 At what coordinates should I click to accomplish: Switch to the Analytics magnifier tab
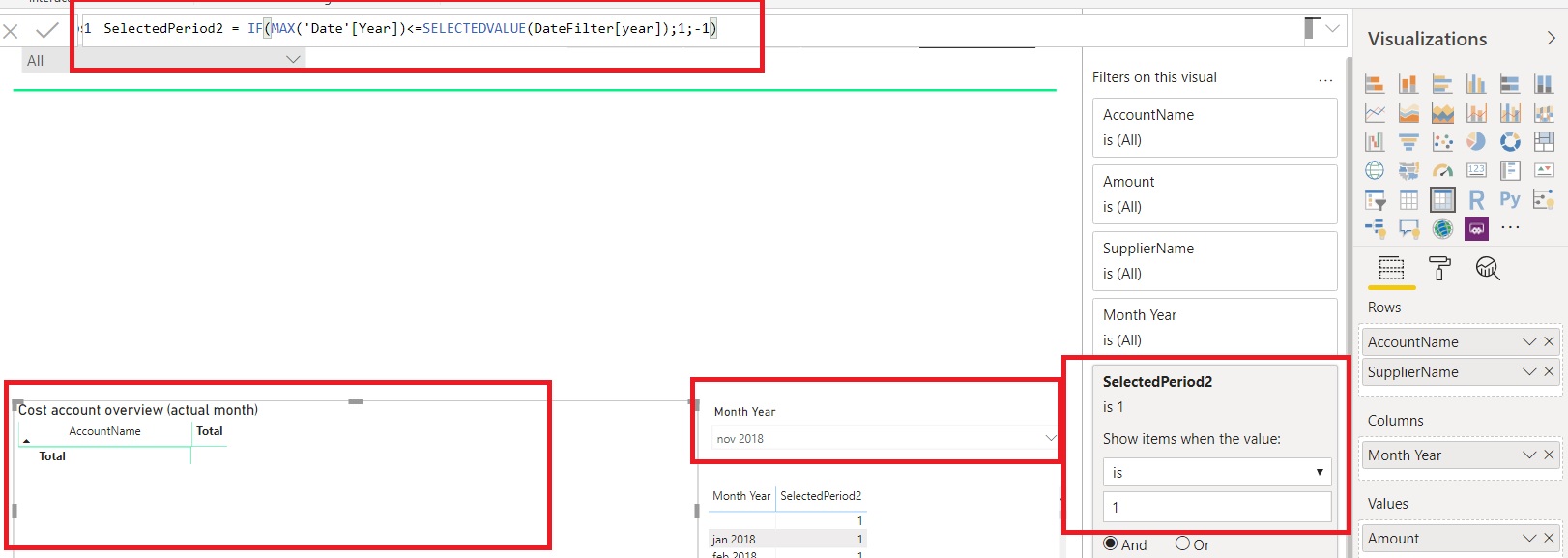[x=1488, y=269]
